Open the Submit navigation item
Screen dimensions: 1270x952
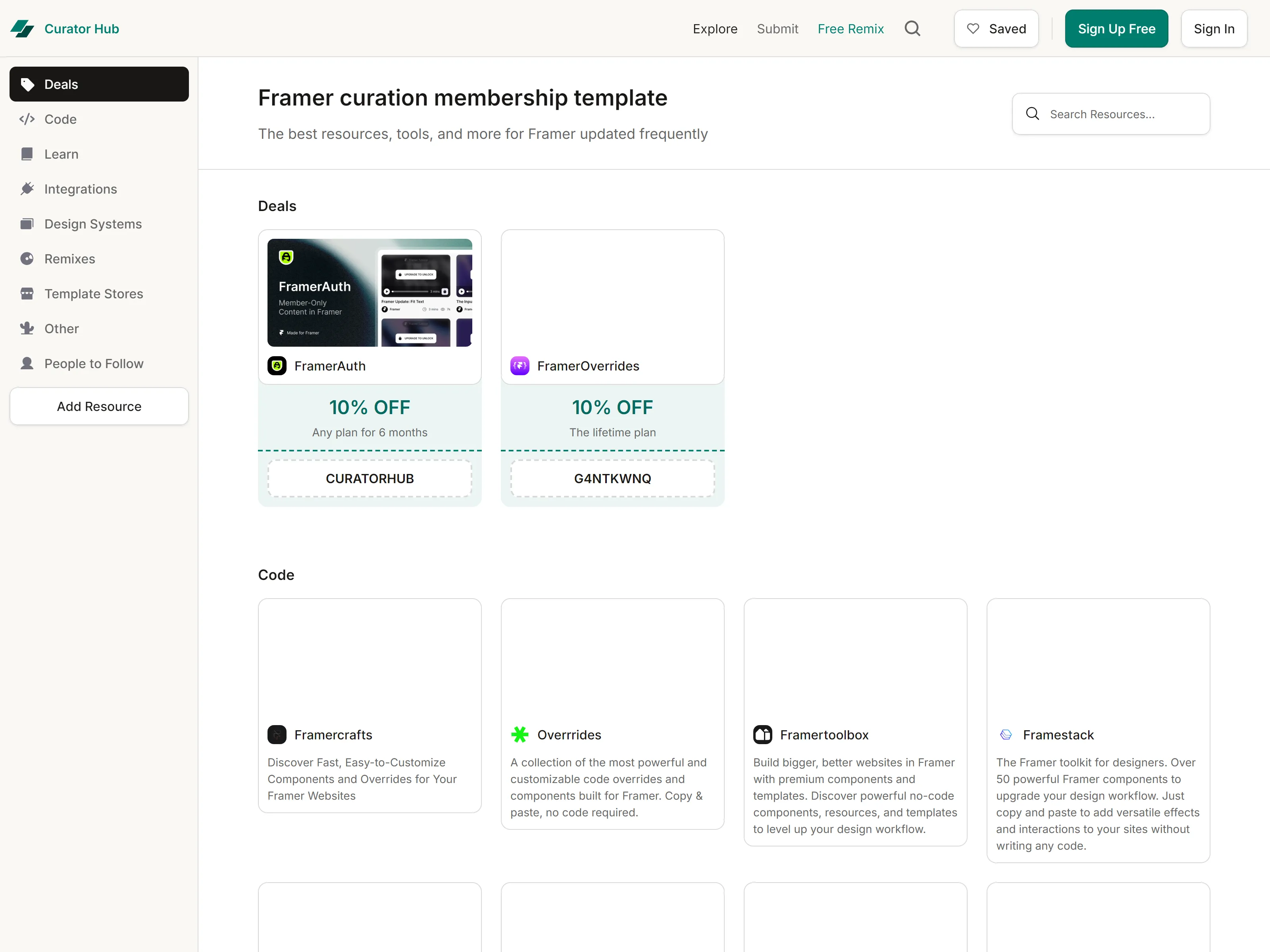[777, 29]
